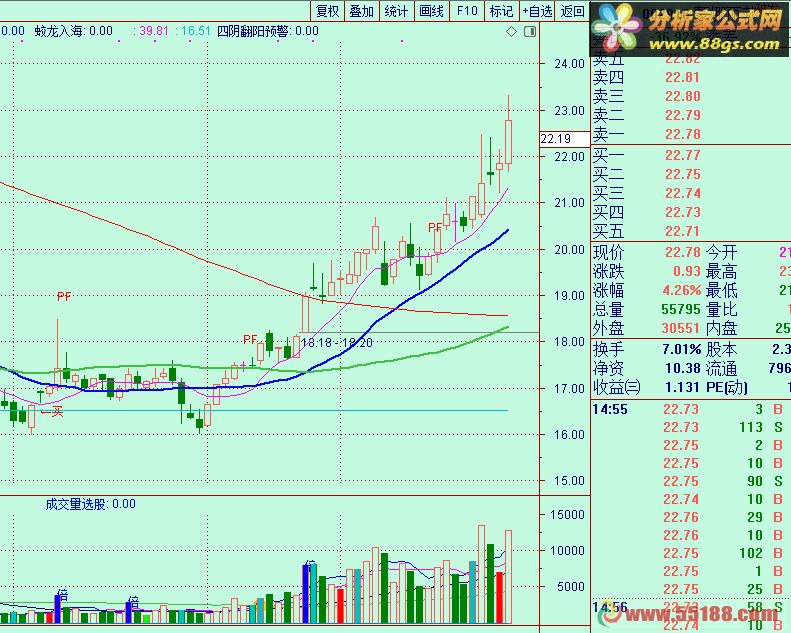
Task: Click the 最低 lowest price label
Action: [x=721, y=291]
